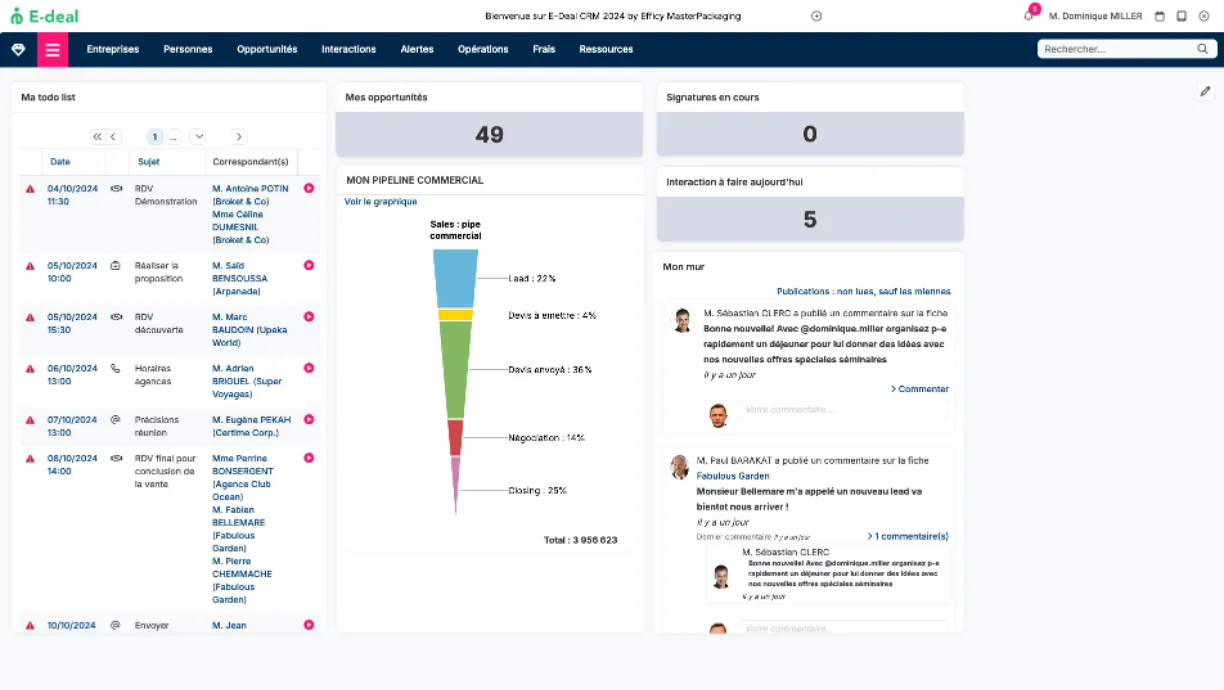Image resolution: width=1224 pixels, height=690 pixels.
Task: Click the plus circle icon beside welcome title
Action: coord(816,16)
